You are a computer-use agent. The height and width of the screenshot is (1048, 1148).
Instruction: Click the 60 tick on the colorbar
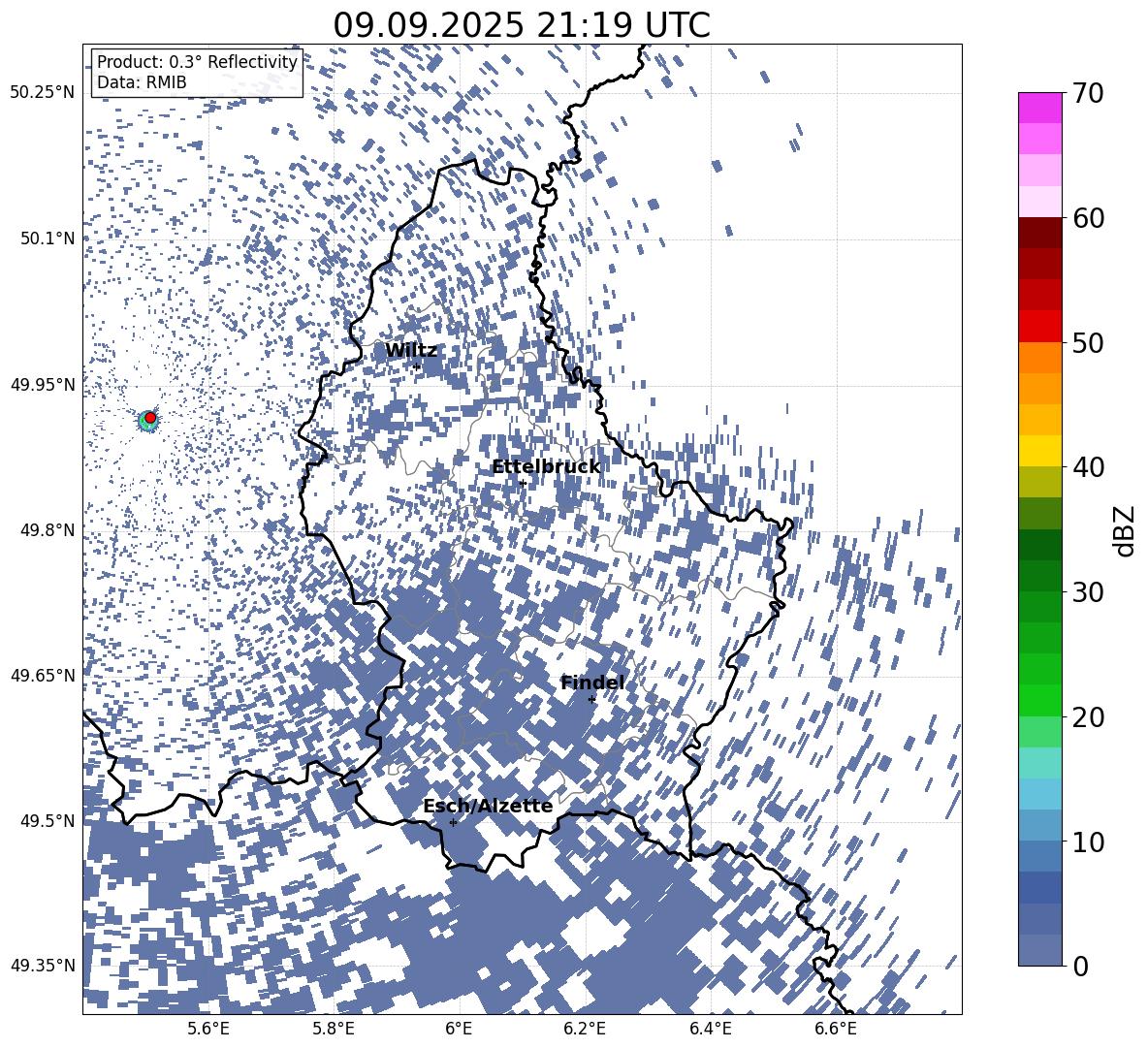[x=1088, y=218]
